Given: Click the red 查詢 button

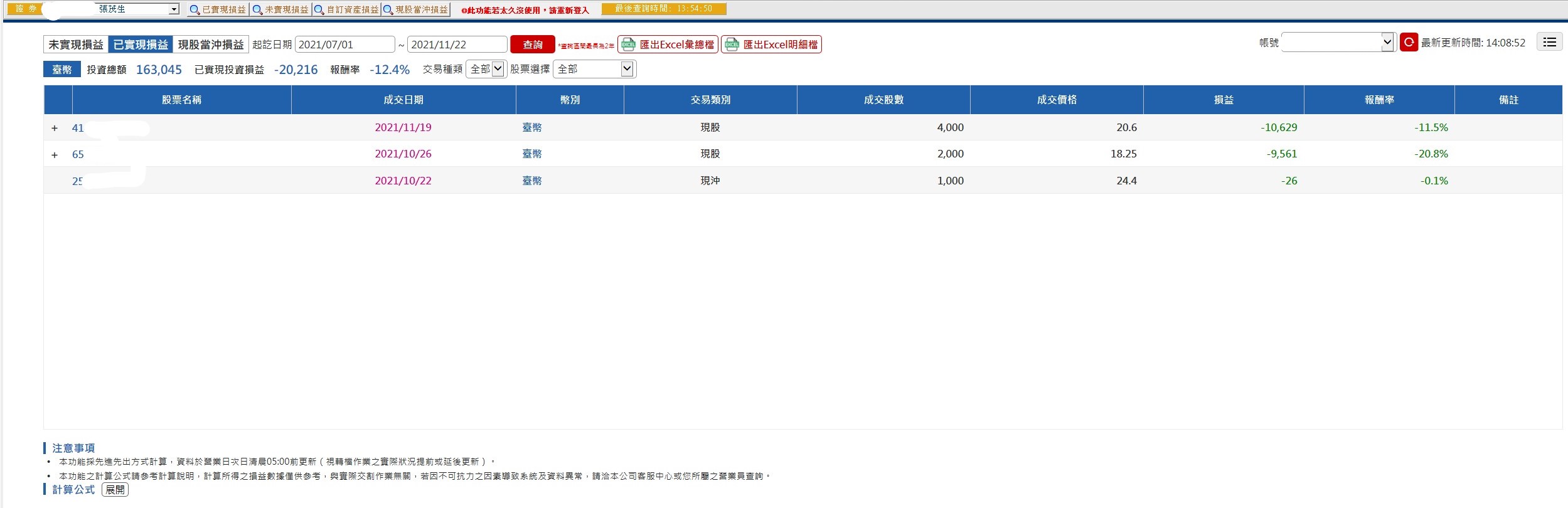Looking at the screenshot, I should pos(533,45).
